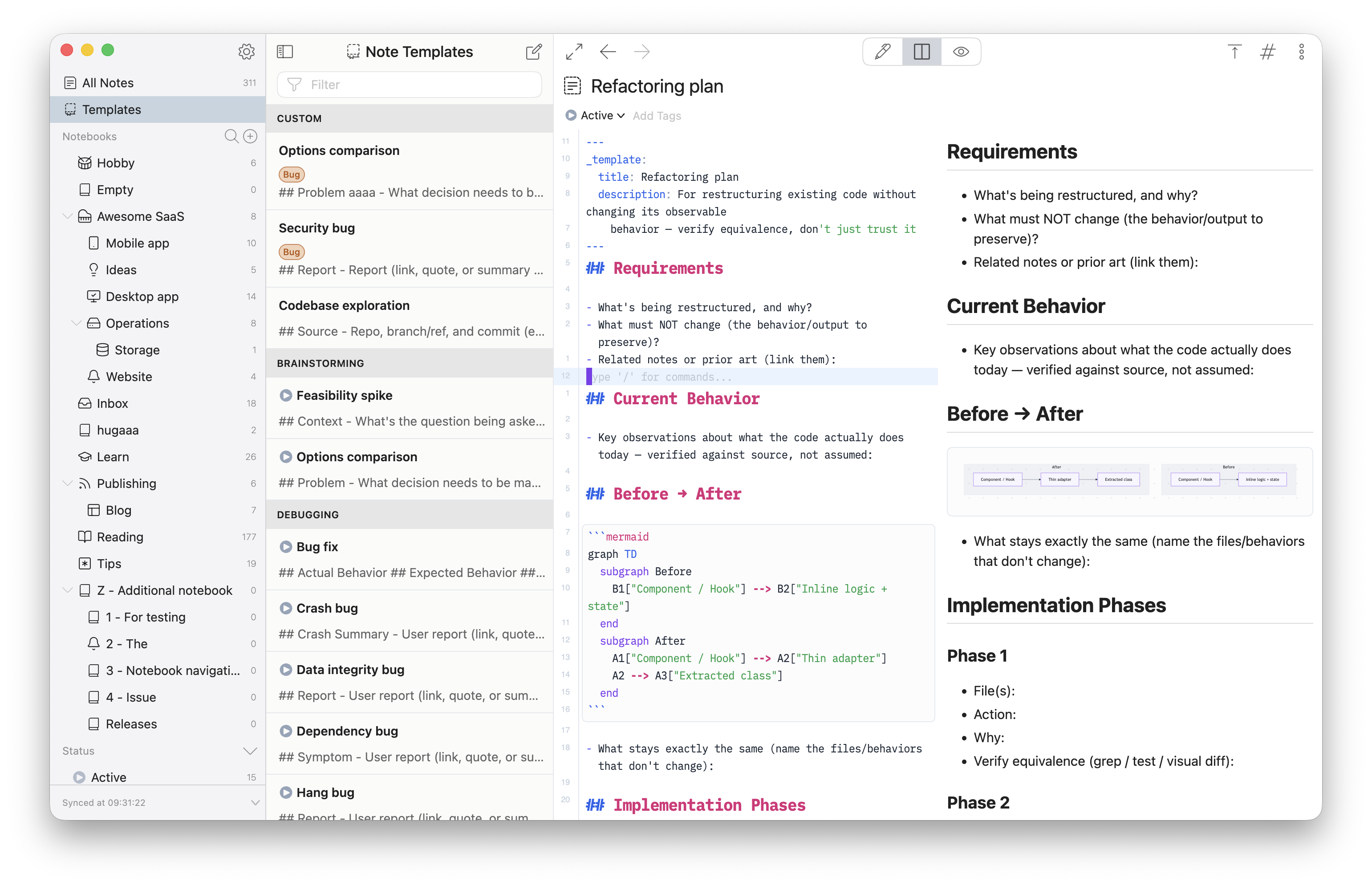Screen dimensions: 1372x886
Task: Open the Storage notebook
Action: click(x=158, y=350)
